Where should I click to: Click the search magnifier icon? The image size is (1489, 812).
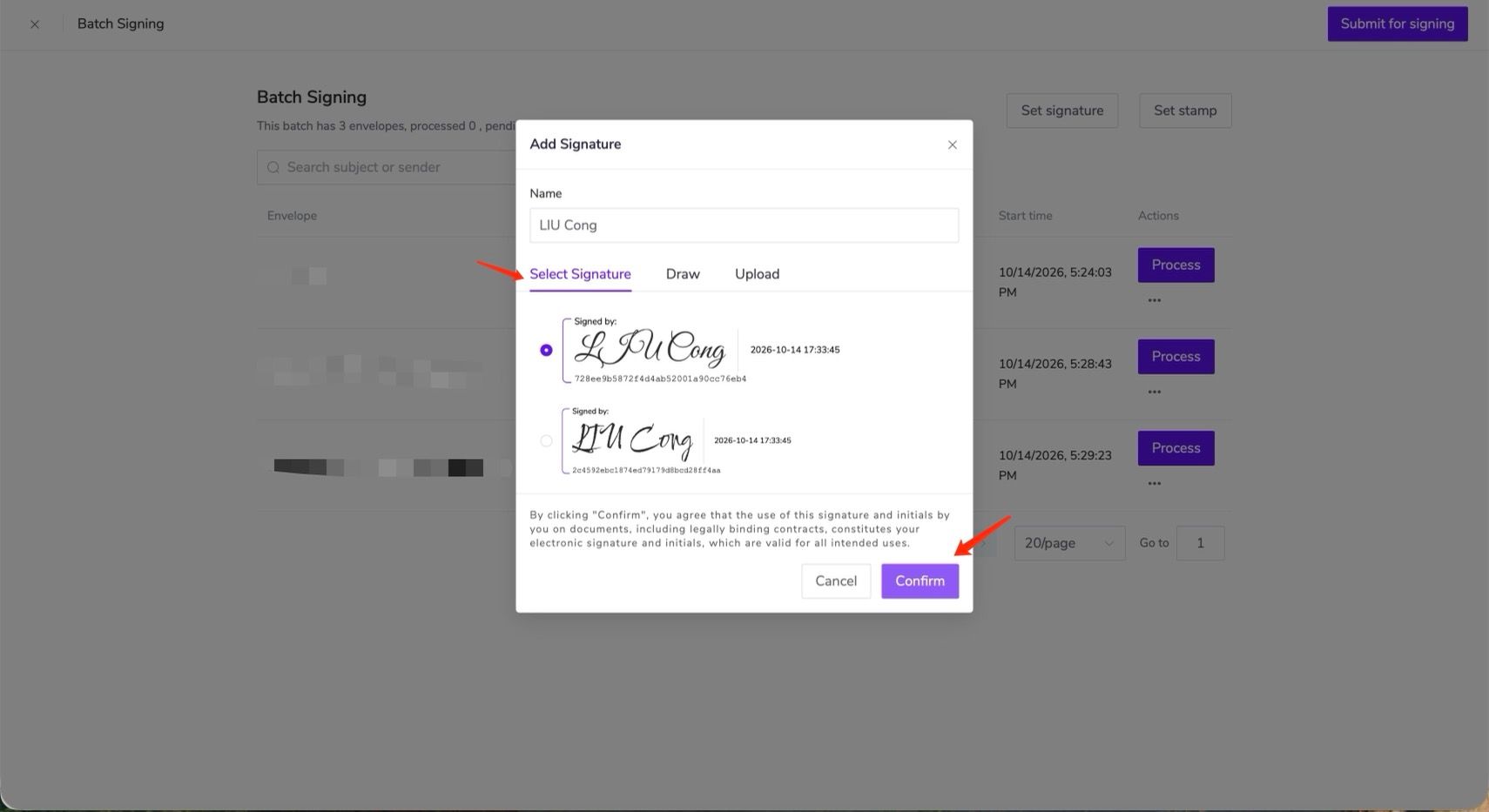tap(273, 167)
